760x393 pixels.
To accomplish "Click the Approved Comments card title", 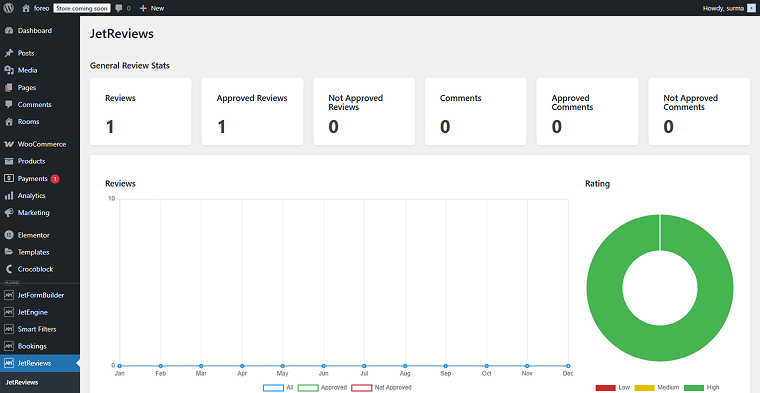I will coord(572,102).
